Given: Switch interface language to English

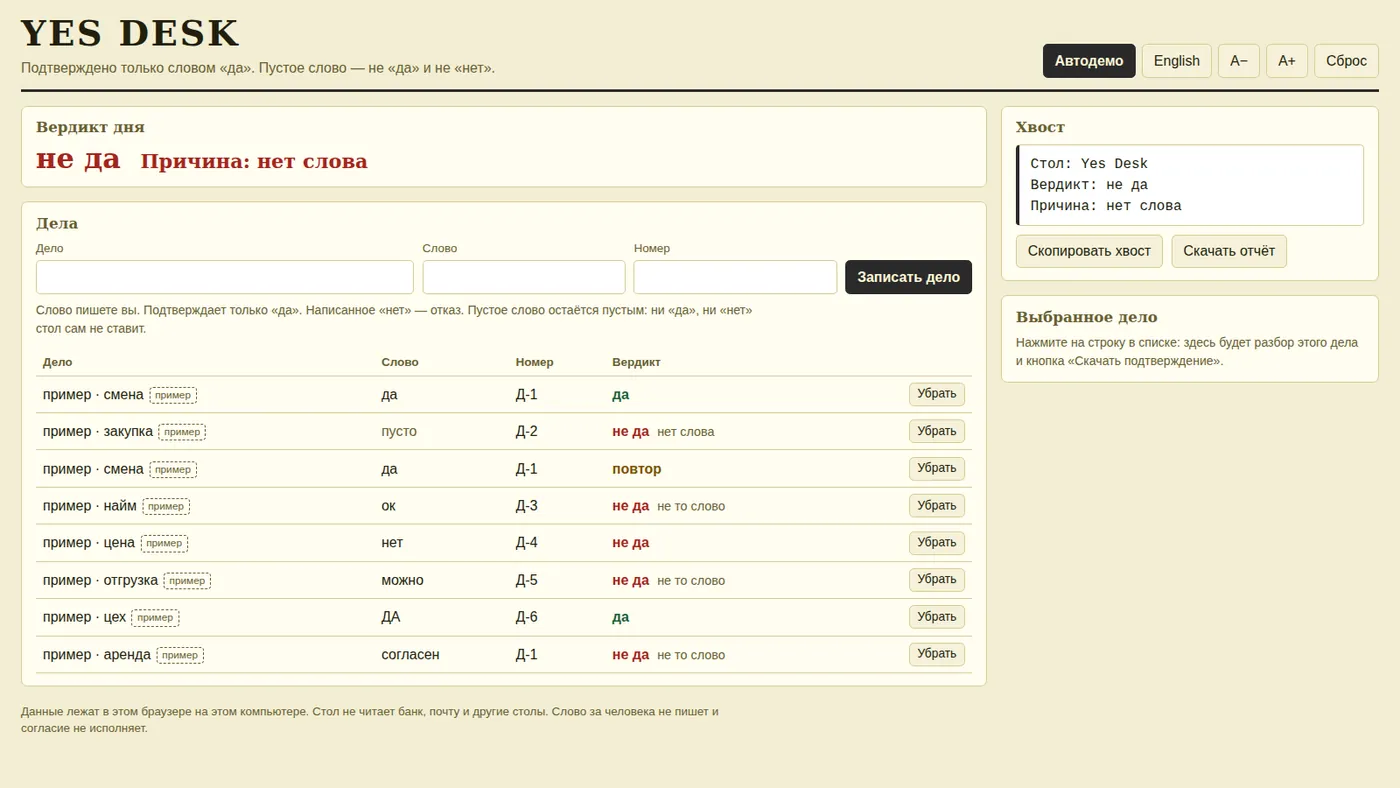Looking at the screenshot, I should pos(1177,61).
